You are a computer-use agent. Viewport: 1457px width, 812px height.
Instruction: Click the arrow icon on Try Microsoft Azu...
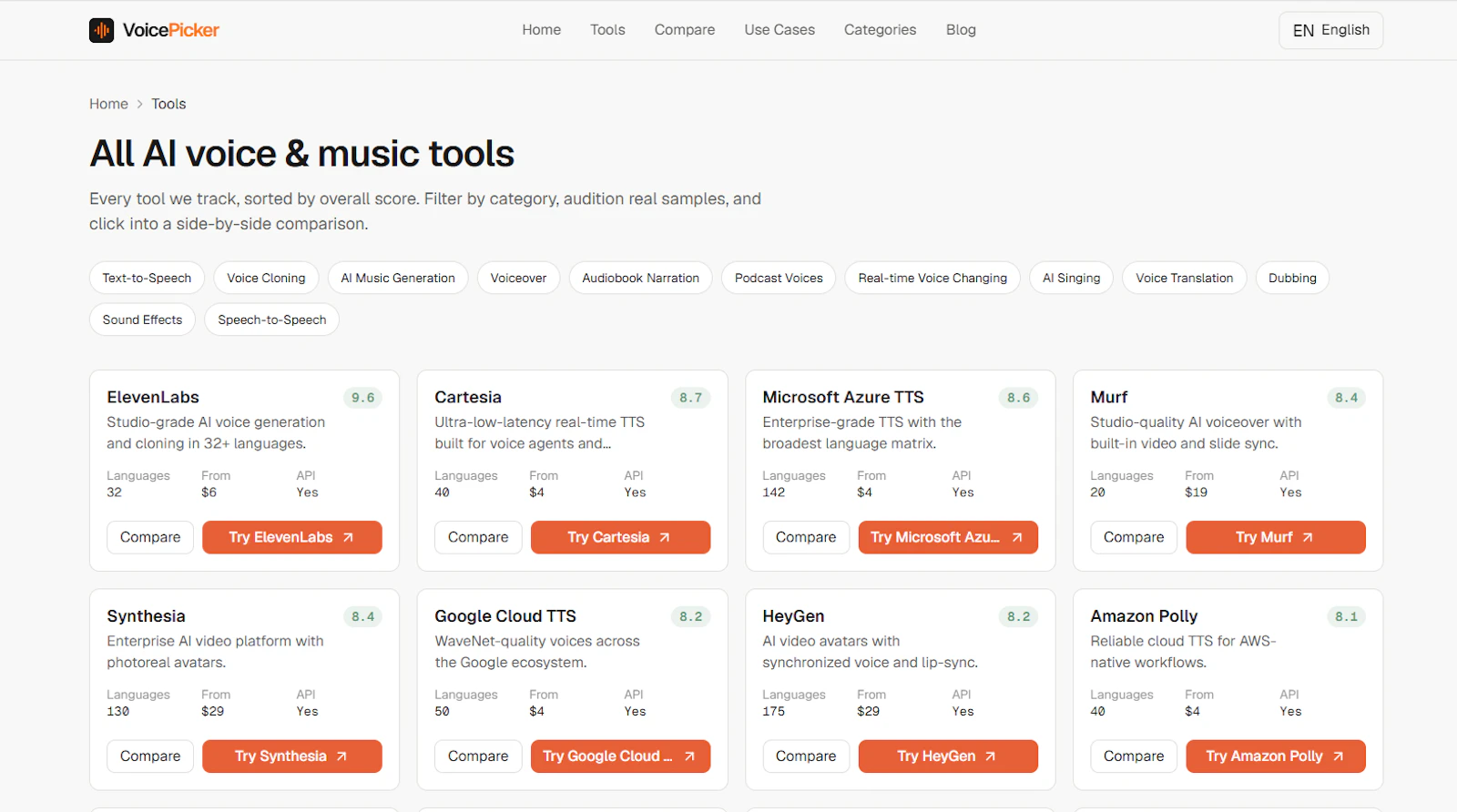(1017, 537)
